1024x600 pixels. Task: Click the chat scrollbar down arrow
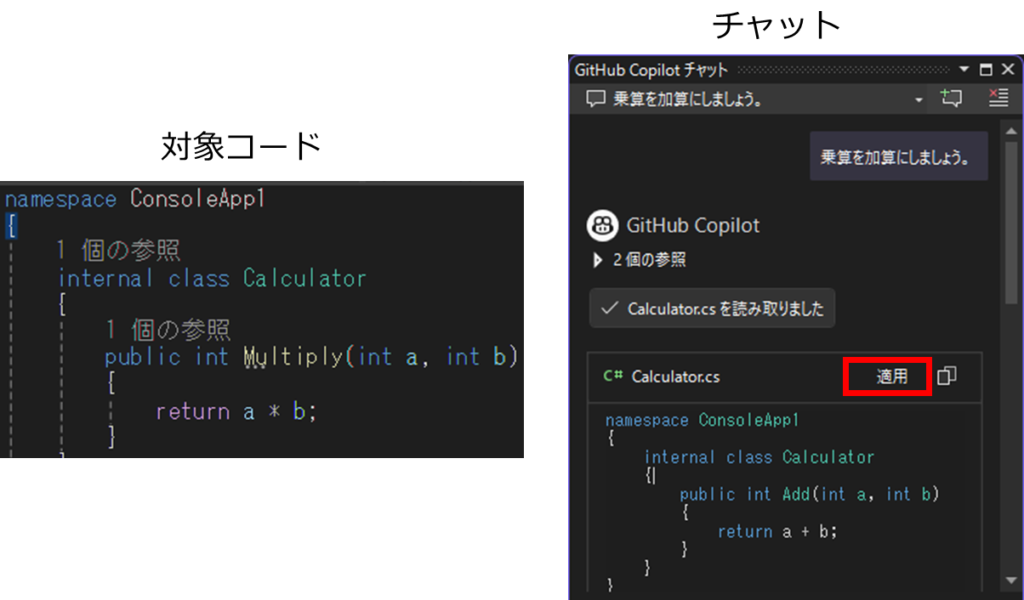[x=1012, y=580]
